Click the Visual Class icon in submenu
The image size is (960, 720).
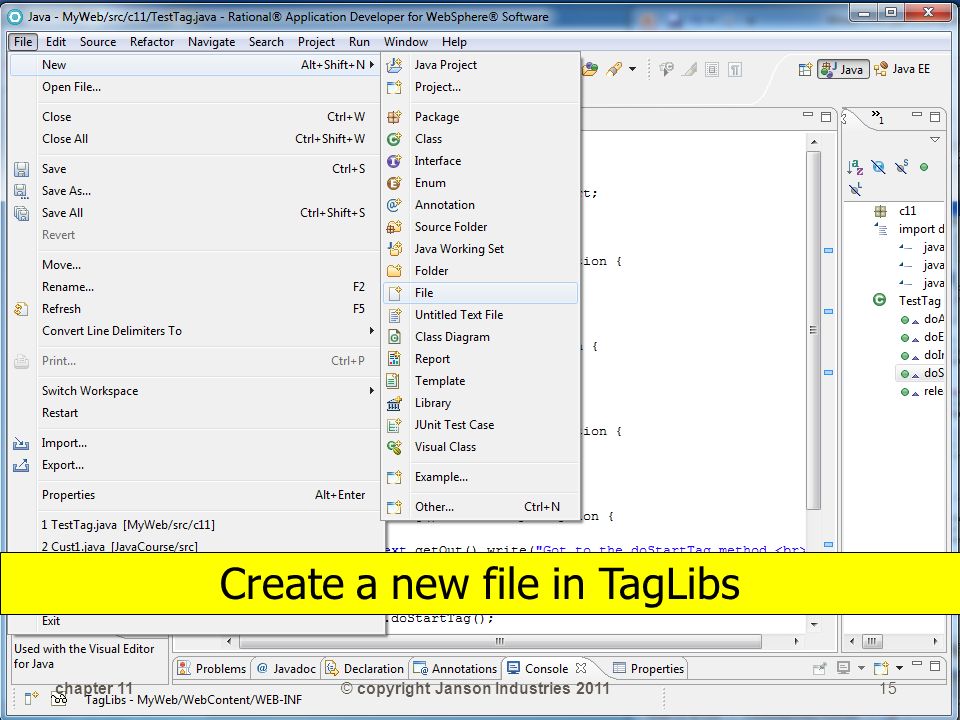(x=394, y=448)
